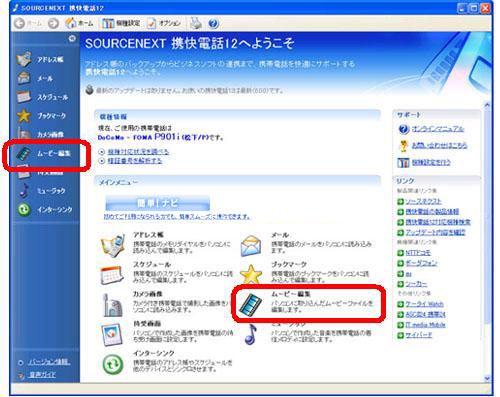The width and height of the screenshot is (500, 397).
Task: Open the ツーカー link
Action: [416, 284]
